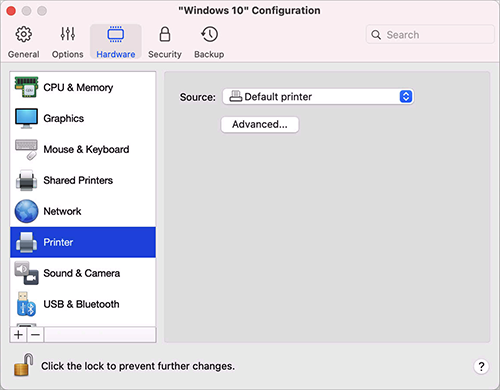Screen dimensions: 500x390
Task: Open the General settings gear icon
Action: (24, 34)
